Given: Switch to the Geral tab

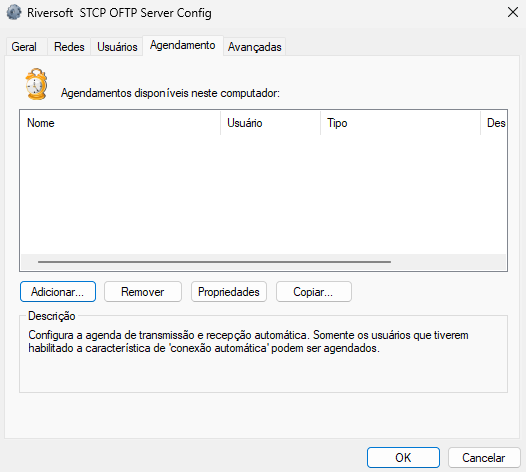Looking at the screenshot, I should pos(24,47).
